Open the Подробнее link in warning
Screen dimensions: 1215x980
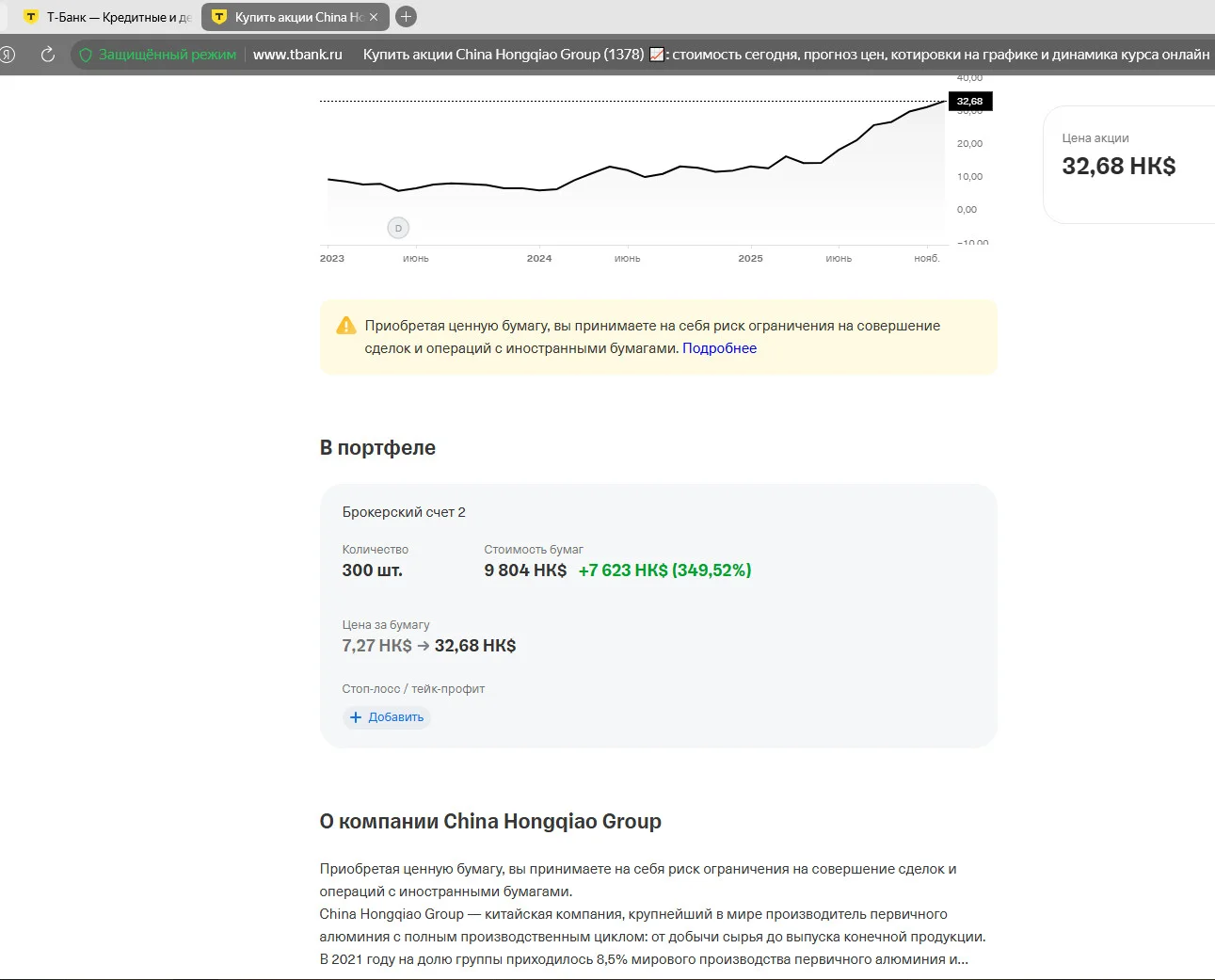click(719, 348)
